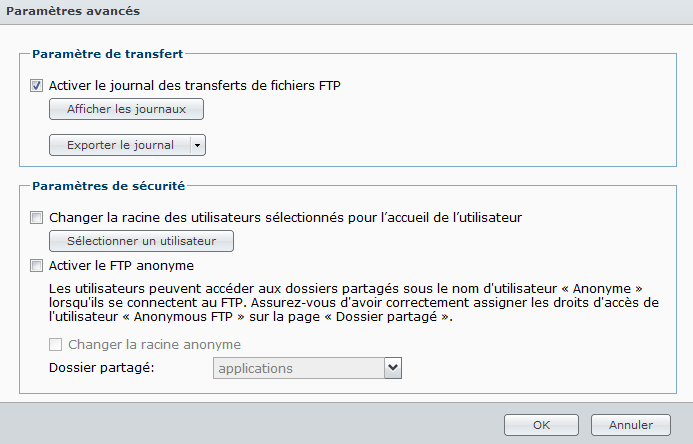Click the FTP transfer log label text

coord(195,85)
